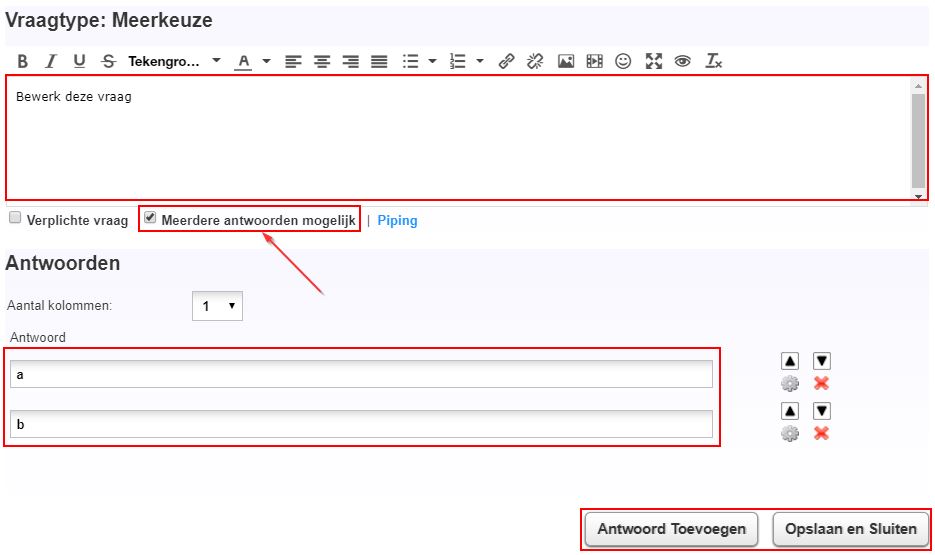
Task: Open the bulleted list style dropdown arrow
Action: pyautogui.click(x=432, y=61)
